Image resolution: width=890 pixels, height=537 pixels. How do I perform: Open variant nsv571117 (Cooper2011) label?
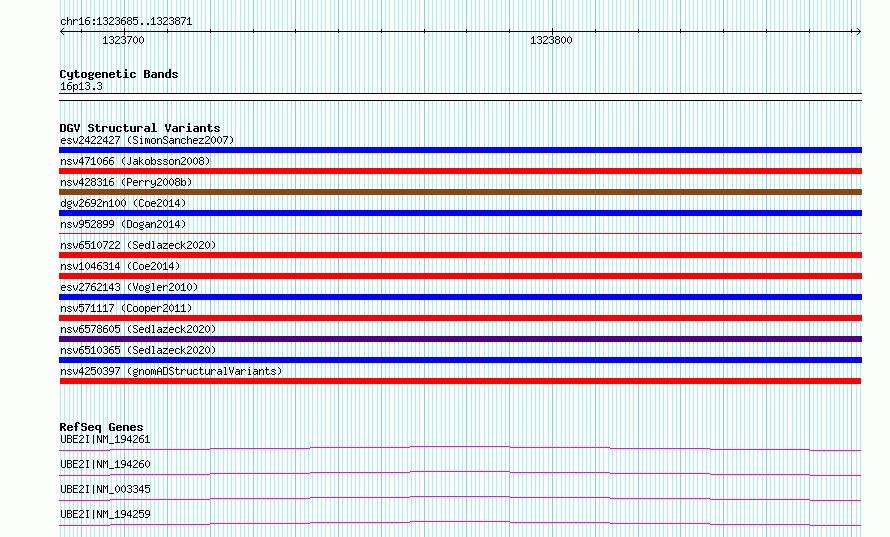click(x=126, y=308)
